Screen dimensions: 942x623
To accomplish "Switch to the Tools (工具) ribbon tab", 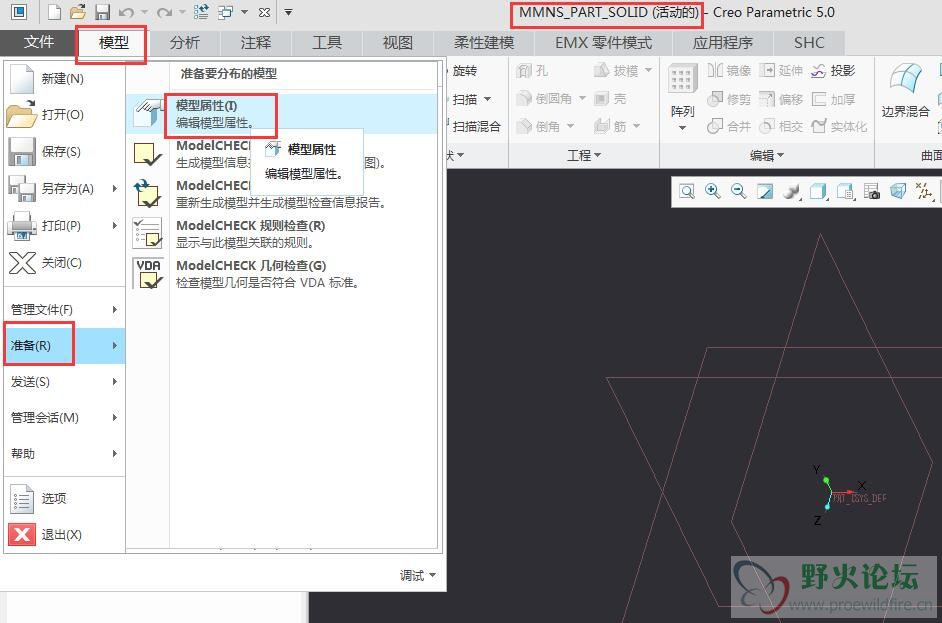I will 327,43.
